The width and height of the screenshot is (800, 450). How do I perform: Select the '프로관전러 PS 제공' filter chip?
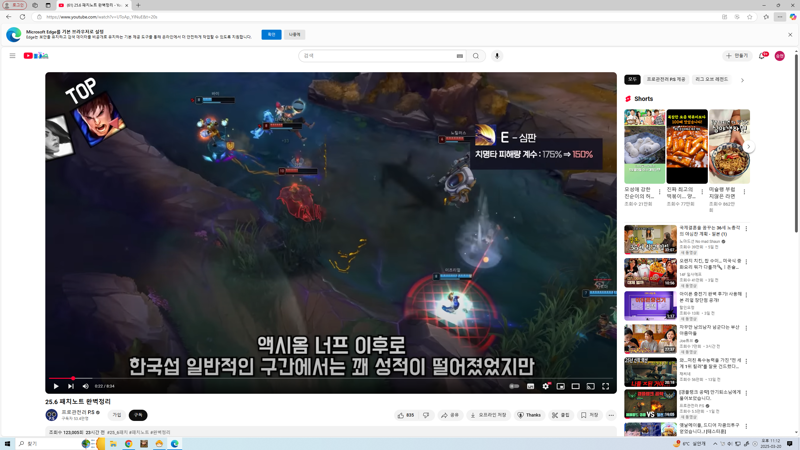click(666, 80)
